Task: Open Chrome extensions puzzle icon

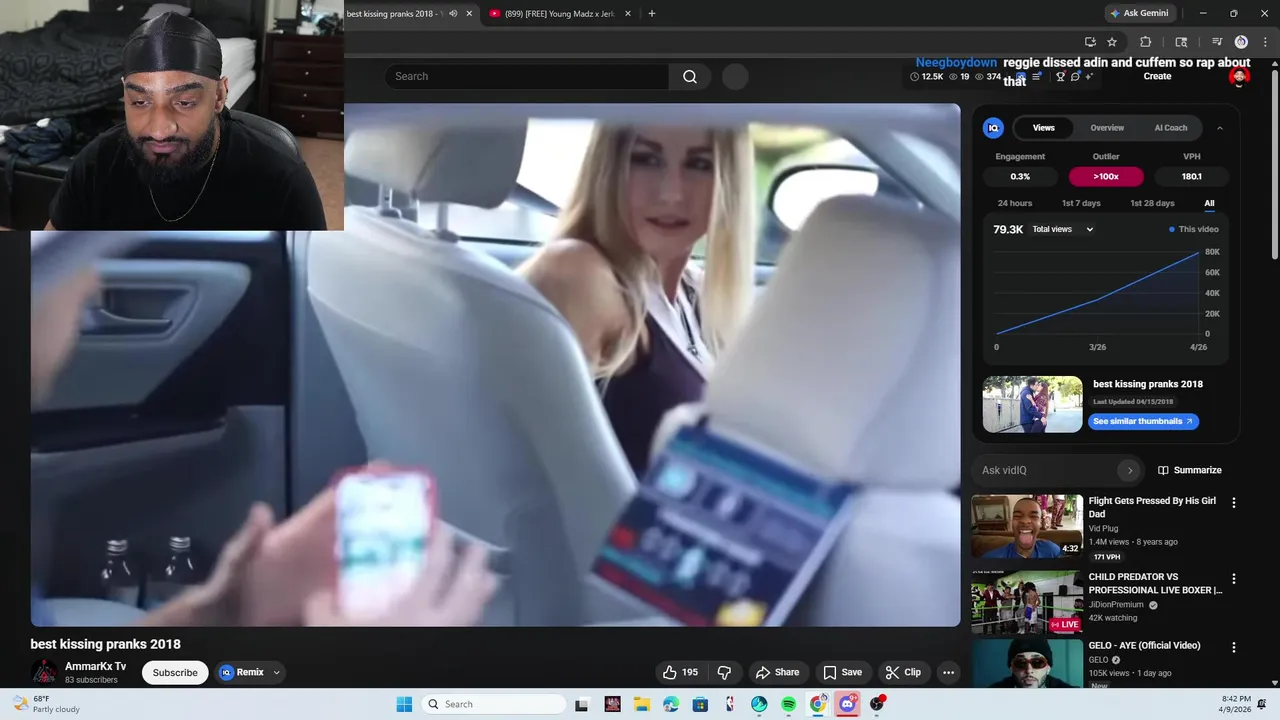Action: [1146, 42]
